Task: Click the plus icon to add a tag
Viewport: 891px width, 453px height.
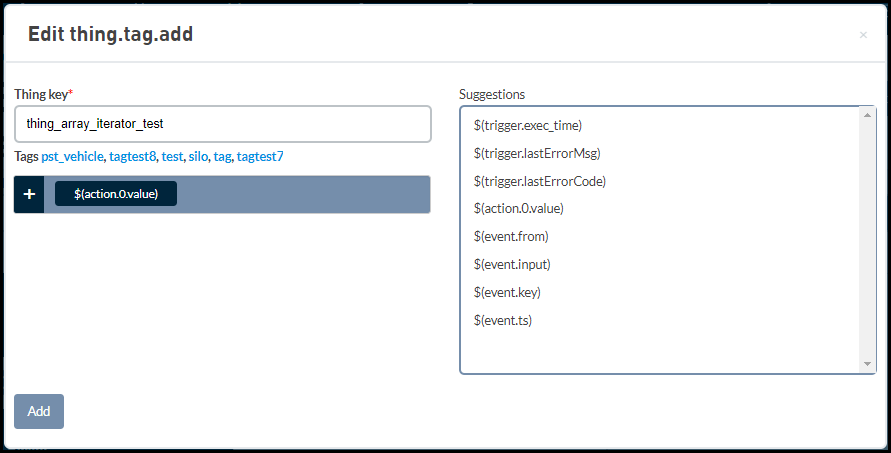Action: [29, 194]
